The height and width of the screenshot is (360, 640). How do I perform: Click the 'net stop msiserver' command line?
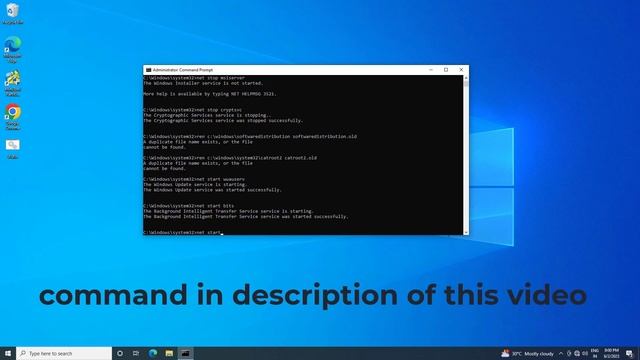(194, 78)
